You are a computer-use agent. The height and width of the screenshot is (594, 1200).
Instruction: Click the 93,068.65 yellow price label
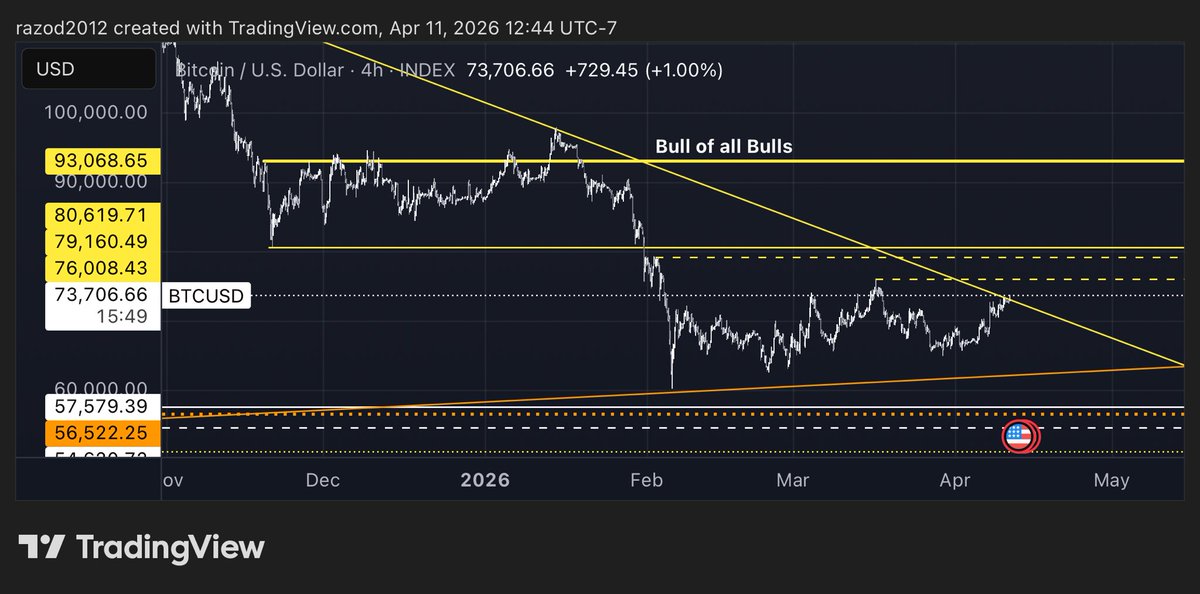[102, 160]
